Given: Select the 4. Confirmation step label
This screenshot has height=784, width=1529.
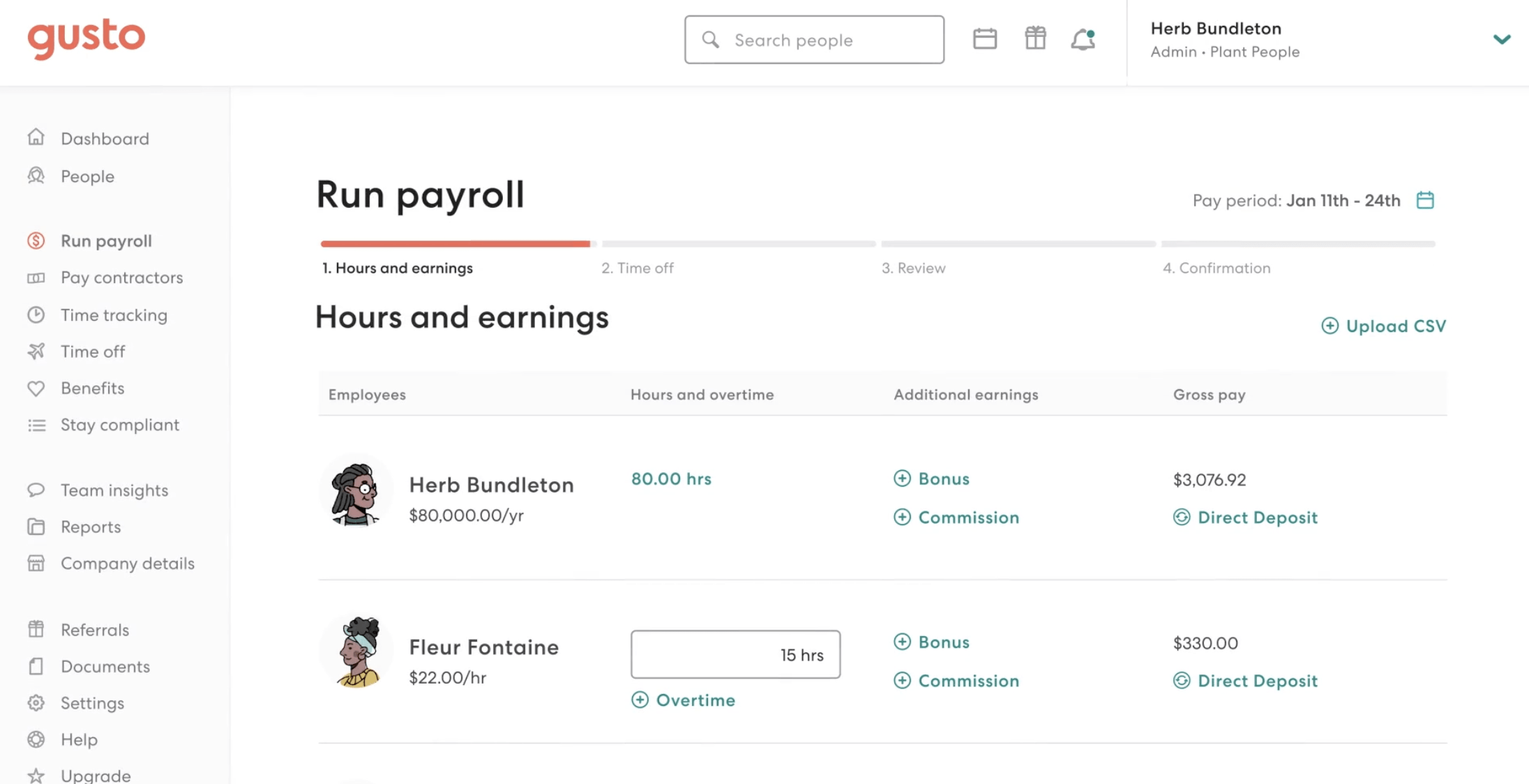Looking at the screenshot, I should coord(1217,268).
